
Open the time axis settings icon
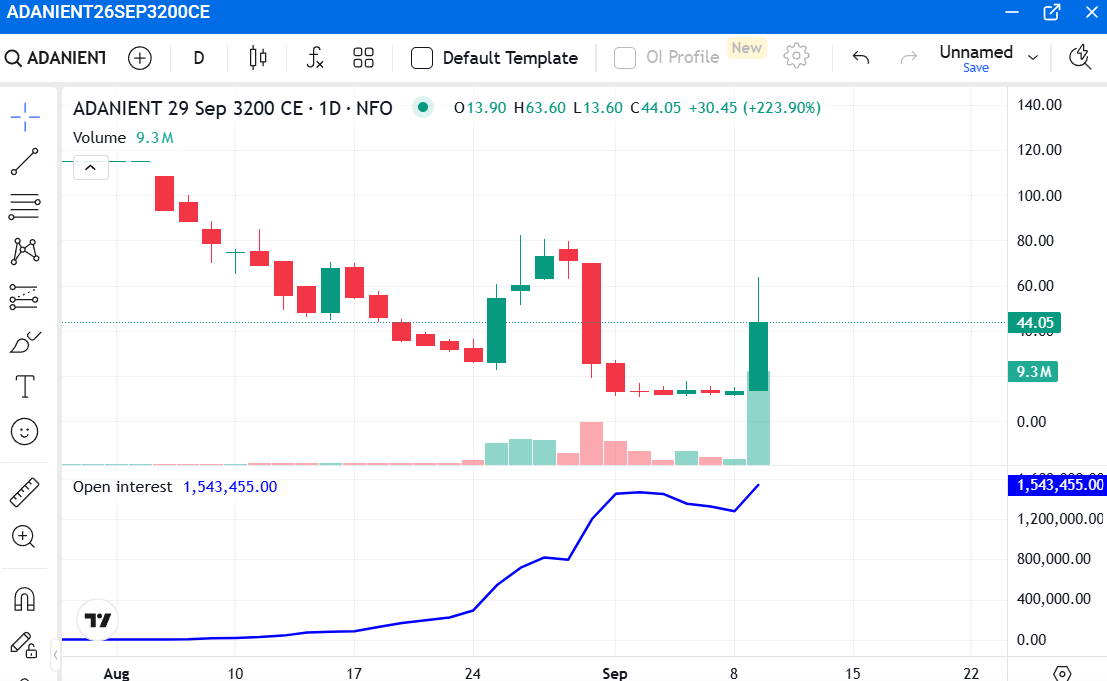point(1063,673)
